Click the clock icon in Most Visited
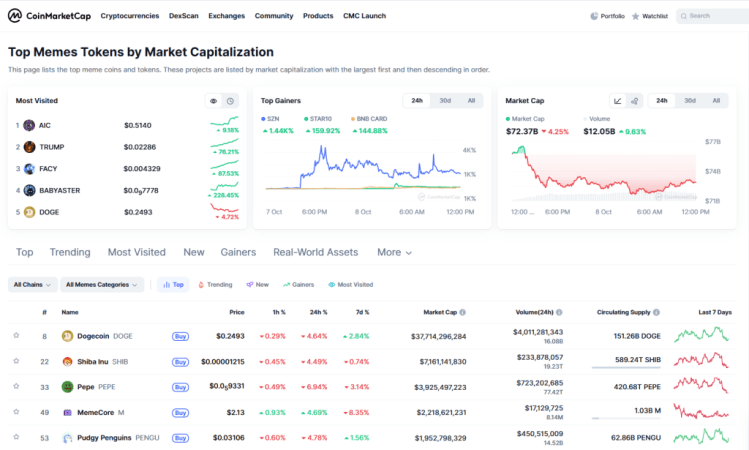The height and width of the screenshot is (450, 749). [230, 101]
